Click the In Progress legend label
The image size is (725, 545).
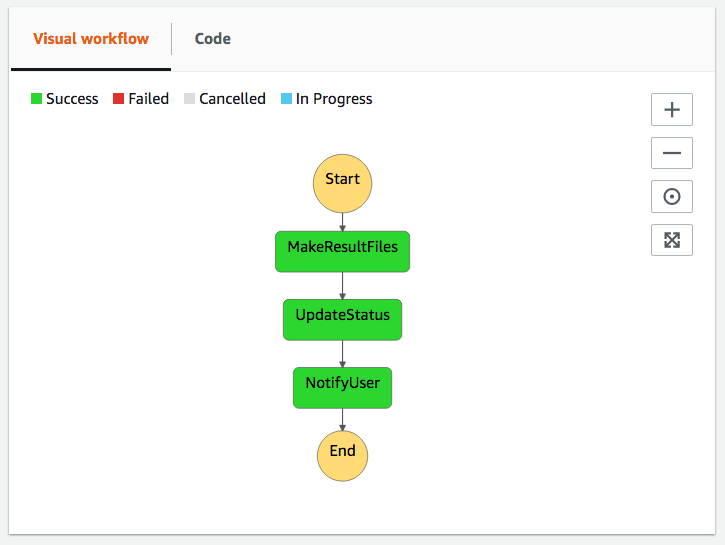tap(334, 99)
